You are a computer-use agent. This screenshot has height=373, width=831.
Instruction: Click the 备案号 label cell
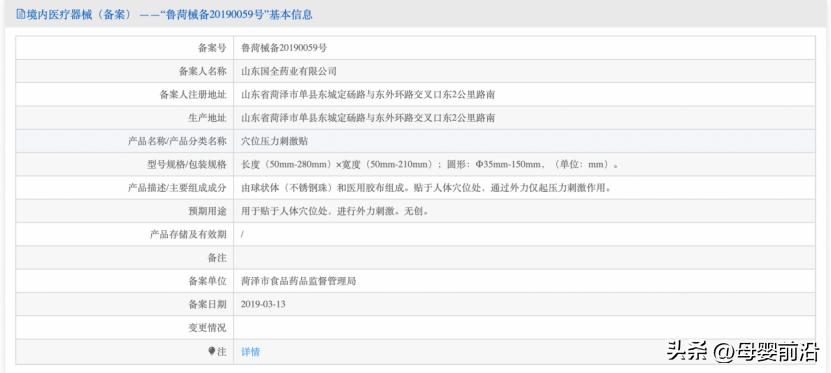click(212, 48)
